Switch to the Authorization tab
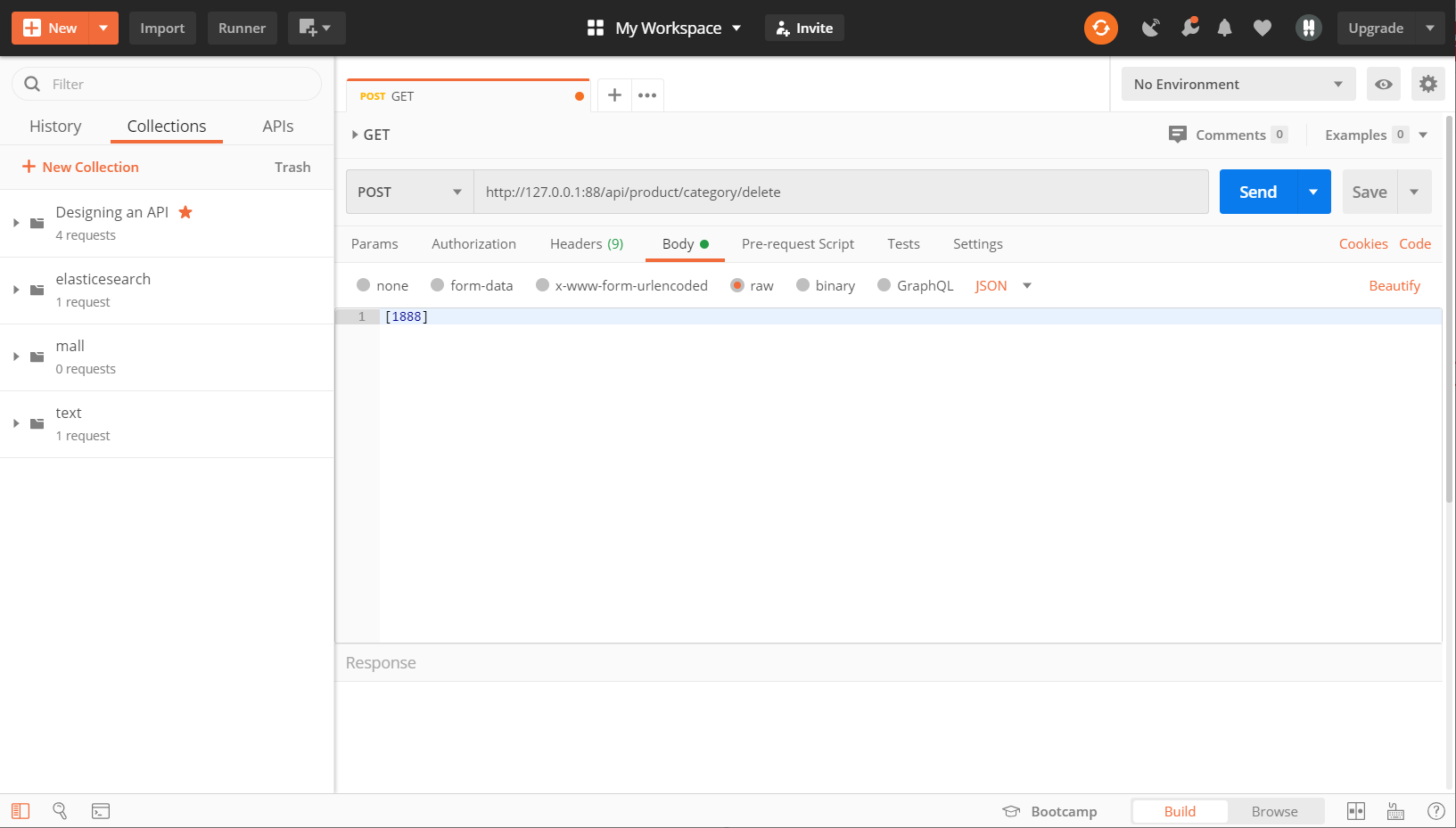This screenshot has height=828, width=1456. pyautogui.click(x=473, y=244)
